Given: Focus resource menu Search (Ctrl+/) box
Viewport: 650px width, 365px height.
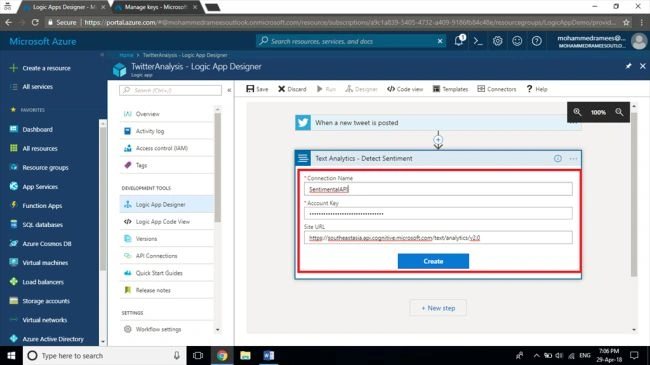Looking at the screenshot, I should point(170,90).
